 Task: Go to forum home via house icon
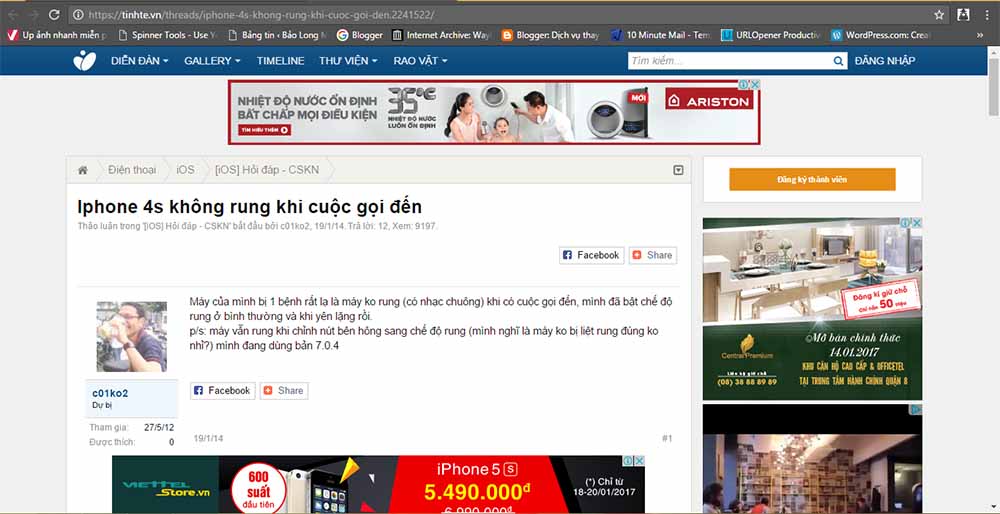pos(82,170)
